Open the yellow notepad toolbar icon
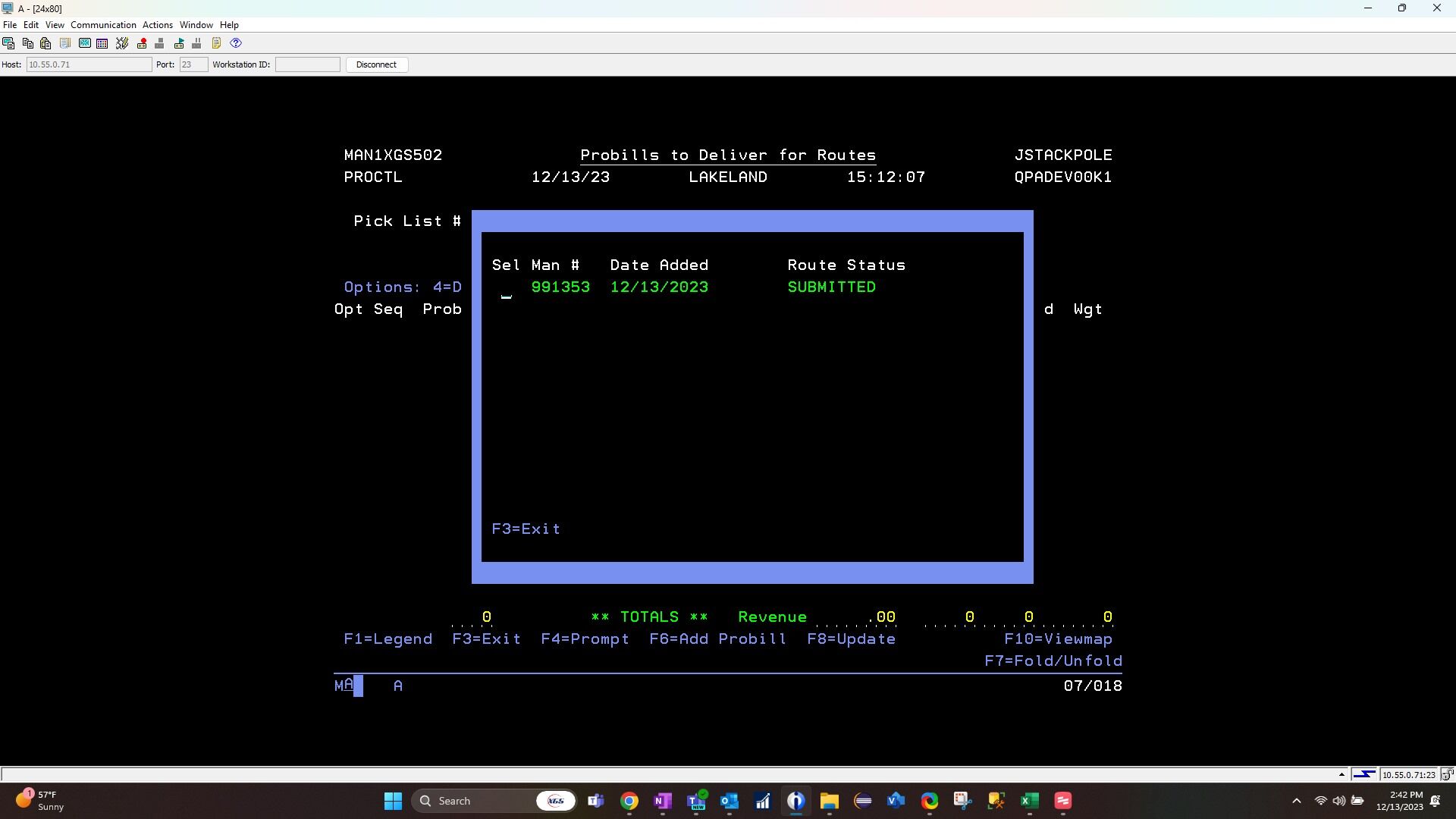1456x819 pixels. pyautogui.click(x=216, y=43)
